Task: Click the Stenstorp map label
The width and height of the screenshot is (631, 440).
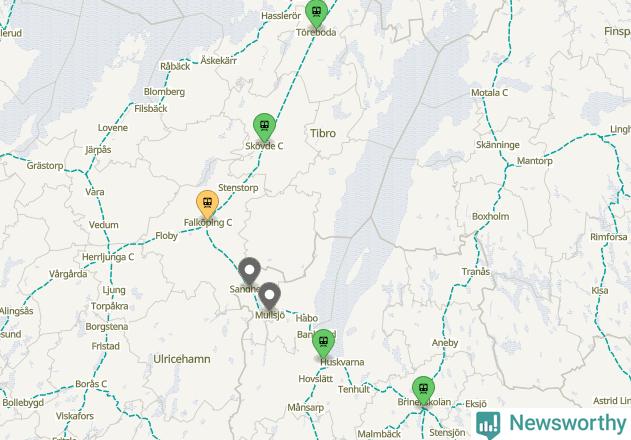Action: tap(238, 188)
